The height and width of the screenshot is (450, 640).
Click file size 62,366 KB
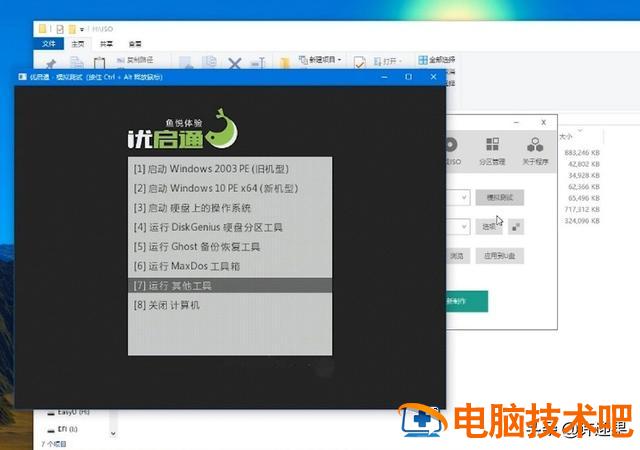pos(584,187)
